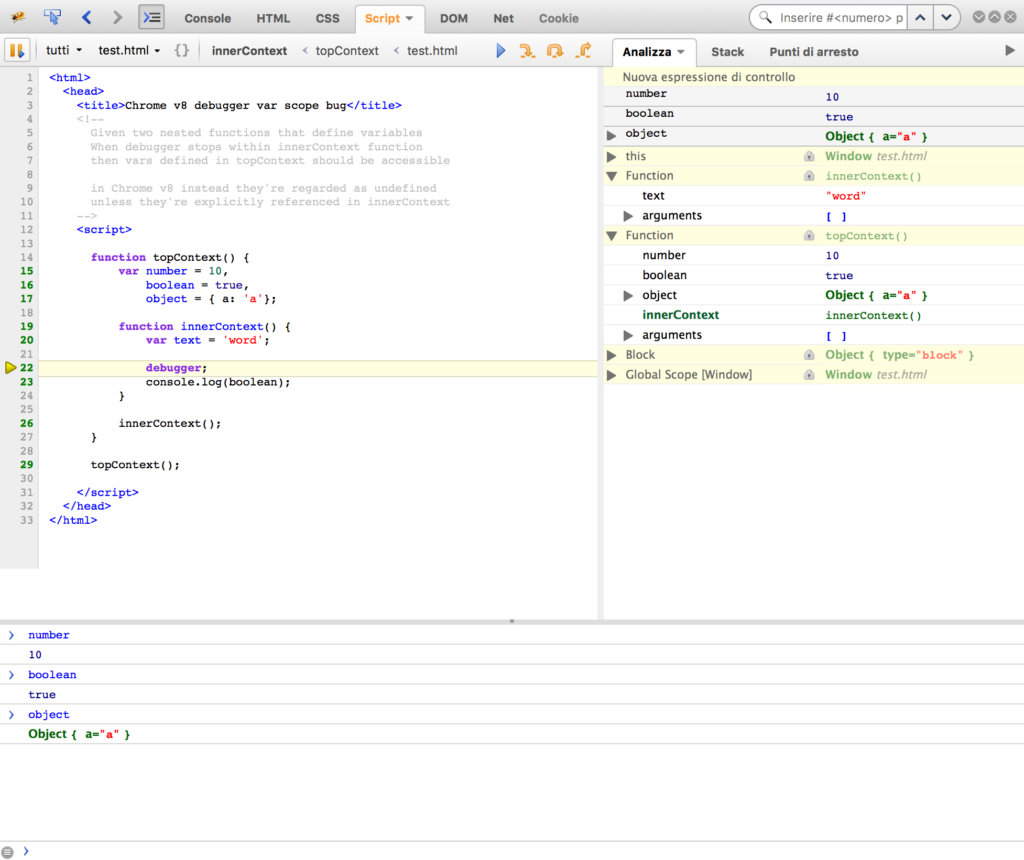Image resolution: width=1024 pixels, height=860 pixels.
Task: Click the Step Over icon
Action: tap(555, 50)
